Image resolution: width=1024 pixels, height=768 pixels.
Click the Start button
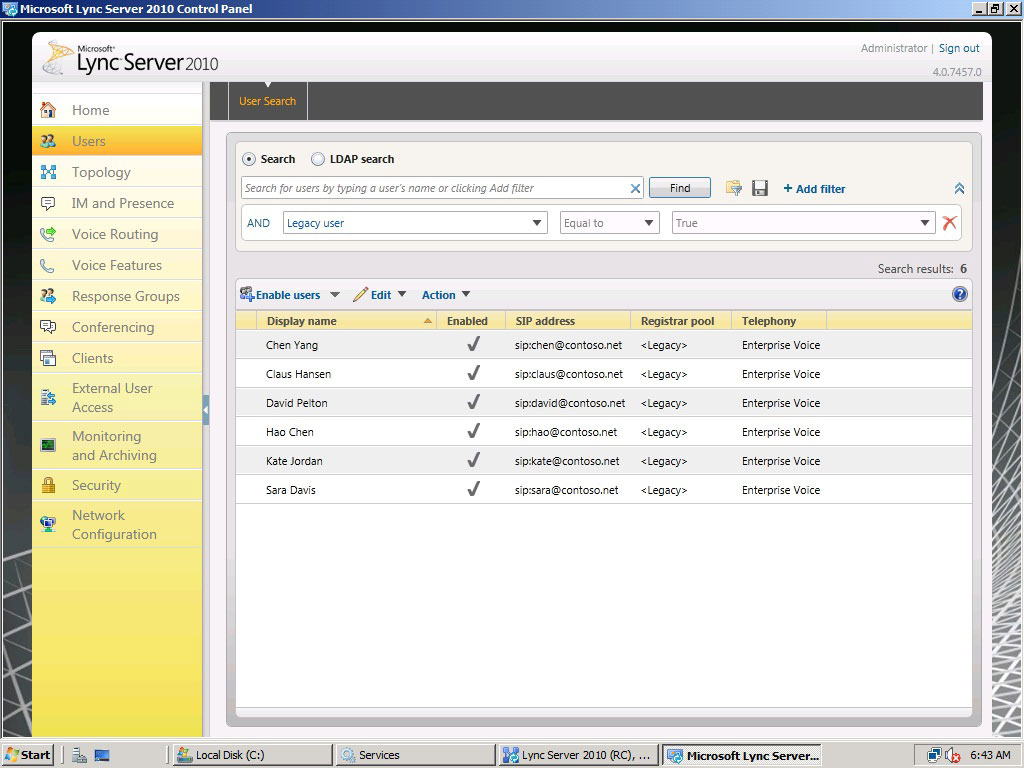click(27, 755)
